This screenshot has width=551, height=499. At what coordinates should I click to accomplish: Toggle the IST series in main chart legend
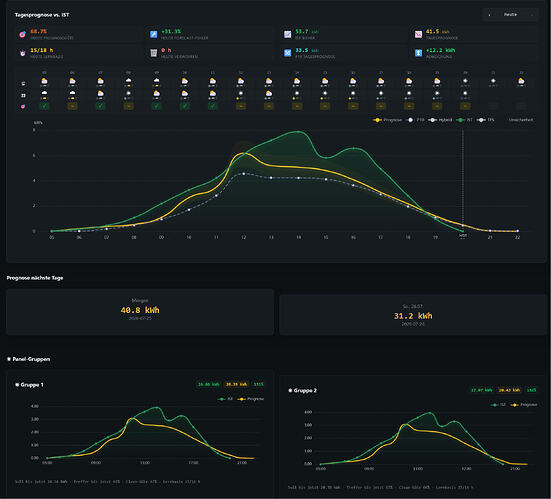coord(464,120)
